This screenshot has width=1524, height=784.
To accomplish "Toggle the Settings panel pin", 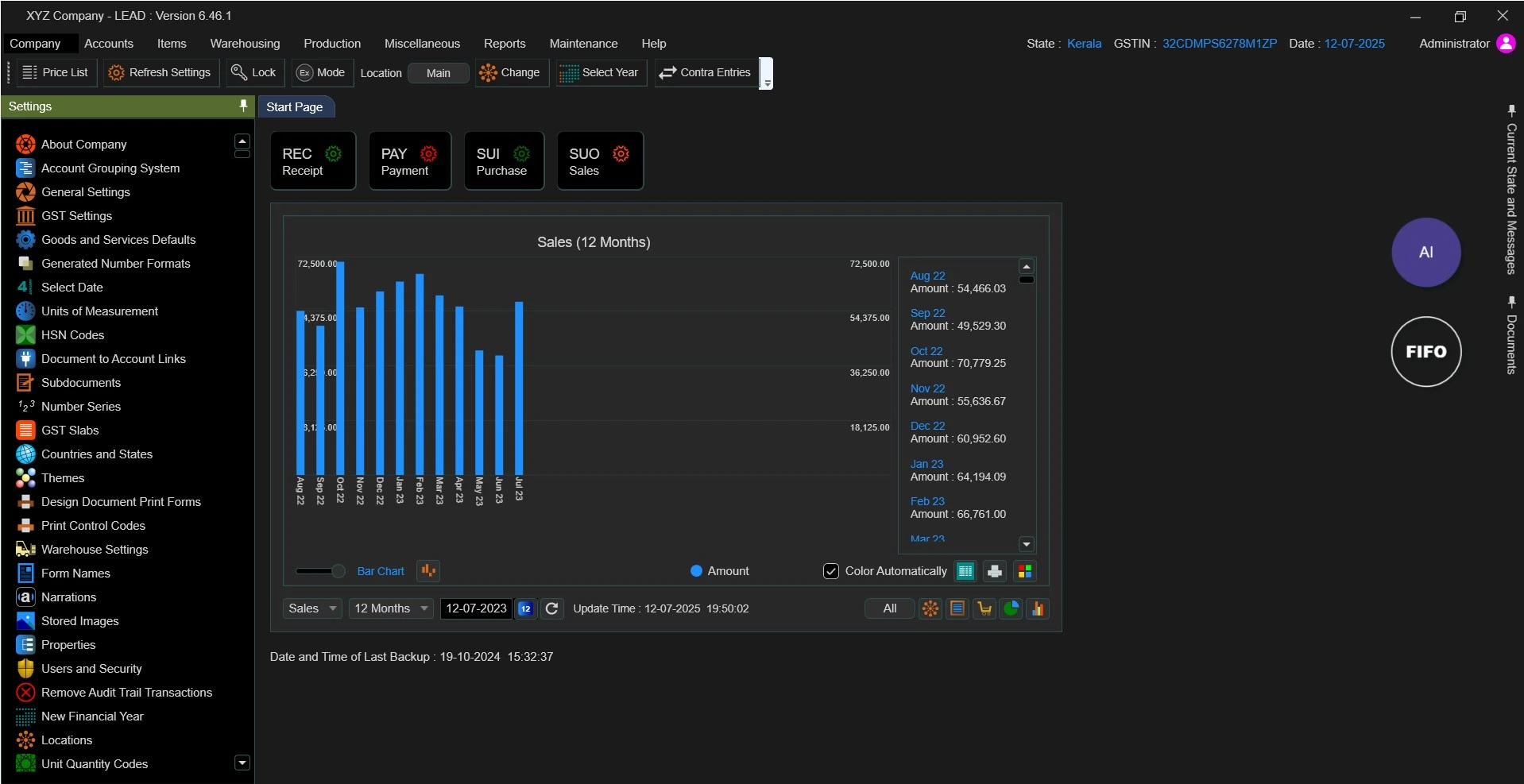I will click(x=243, y=106).
